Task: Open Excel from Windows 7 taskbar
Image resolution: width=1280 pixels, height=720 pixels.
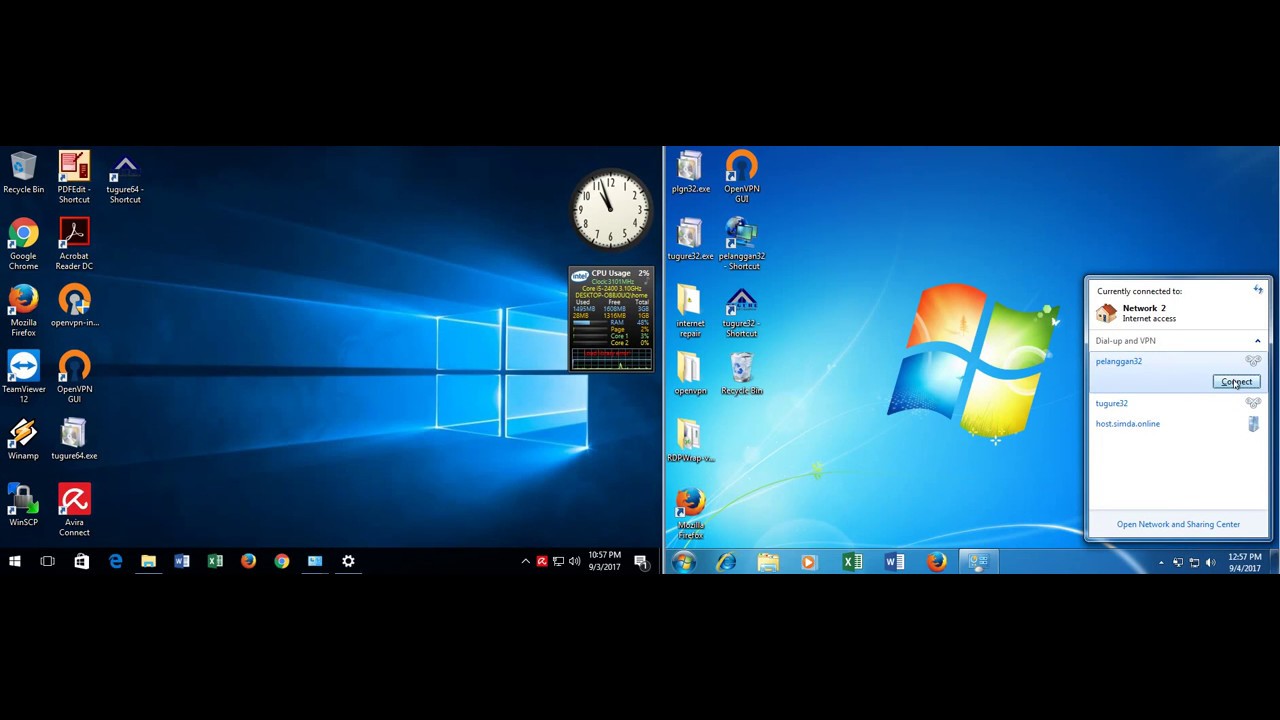Action: point(852,562)
